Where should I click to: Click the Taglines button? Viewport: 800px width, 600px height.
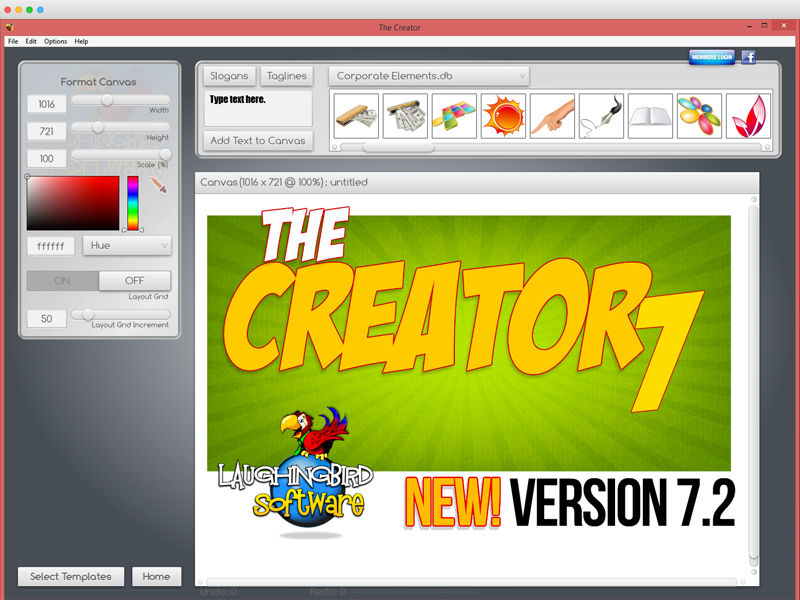pyautogui.click(x=287, y=76)
